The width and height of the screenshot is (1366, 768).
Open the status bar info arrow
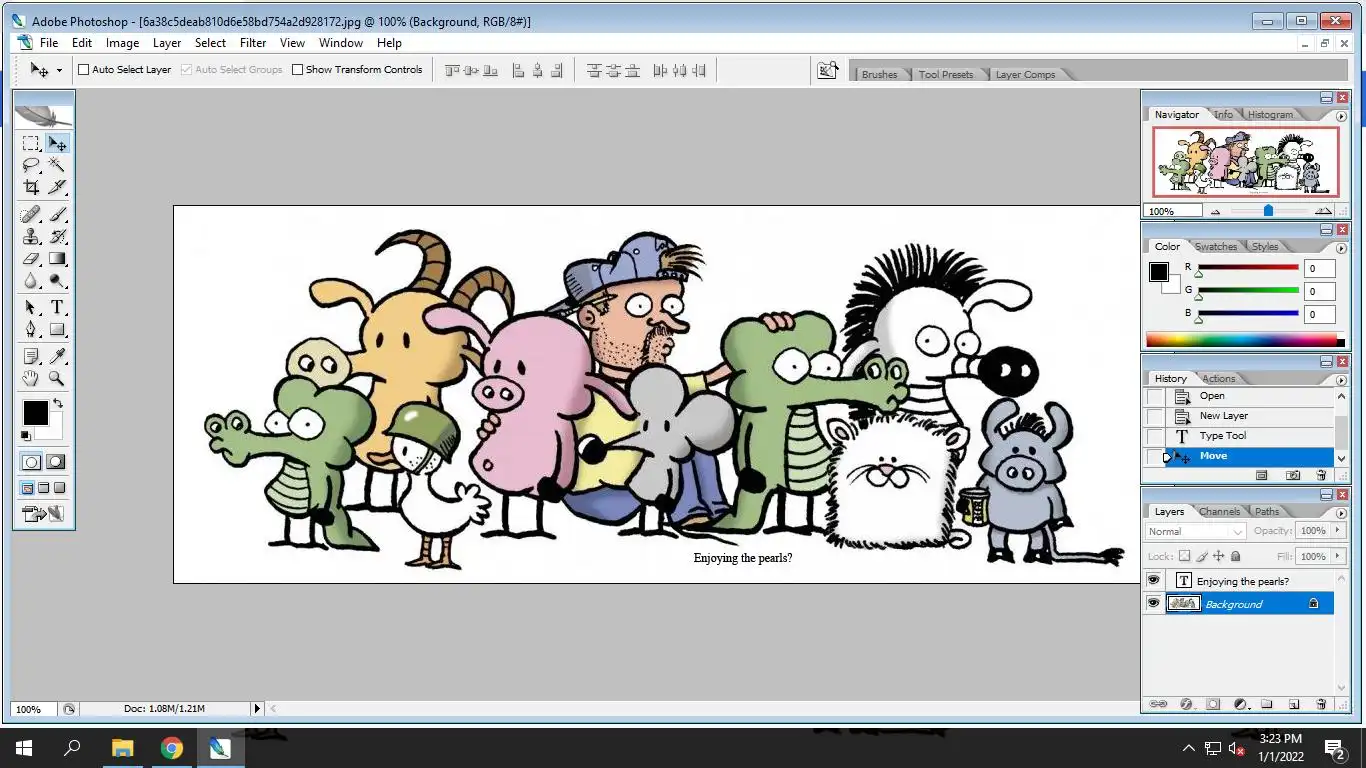coord(257,708)
